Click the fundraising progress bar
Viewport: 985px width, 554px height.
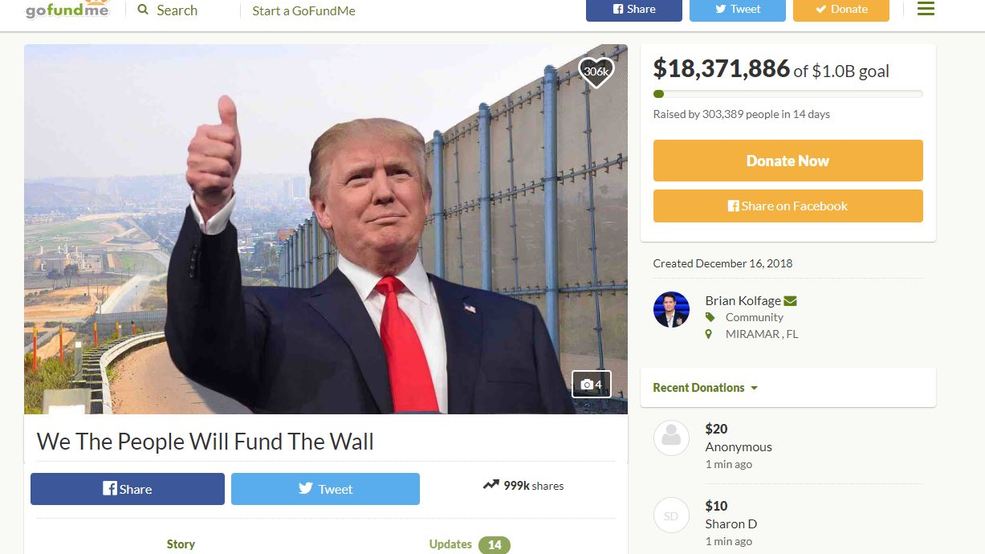click(788, 94)
